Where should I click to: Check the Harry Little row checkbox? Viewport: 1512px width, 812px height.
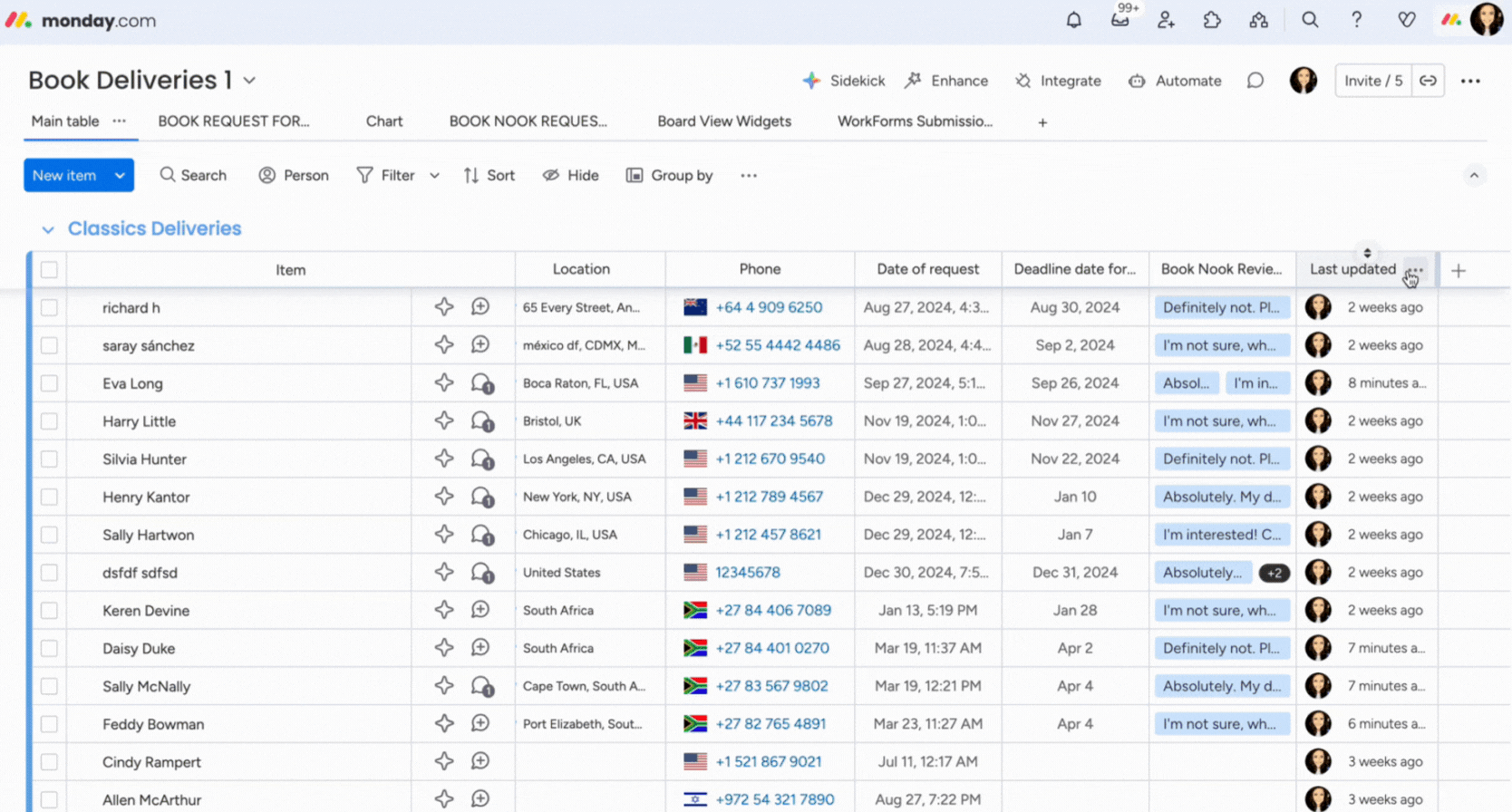click(49, 421)
